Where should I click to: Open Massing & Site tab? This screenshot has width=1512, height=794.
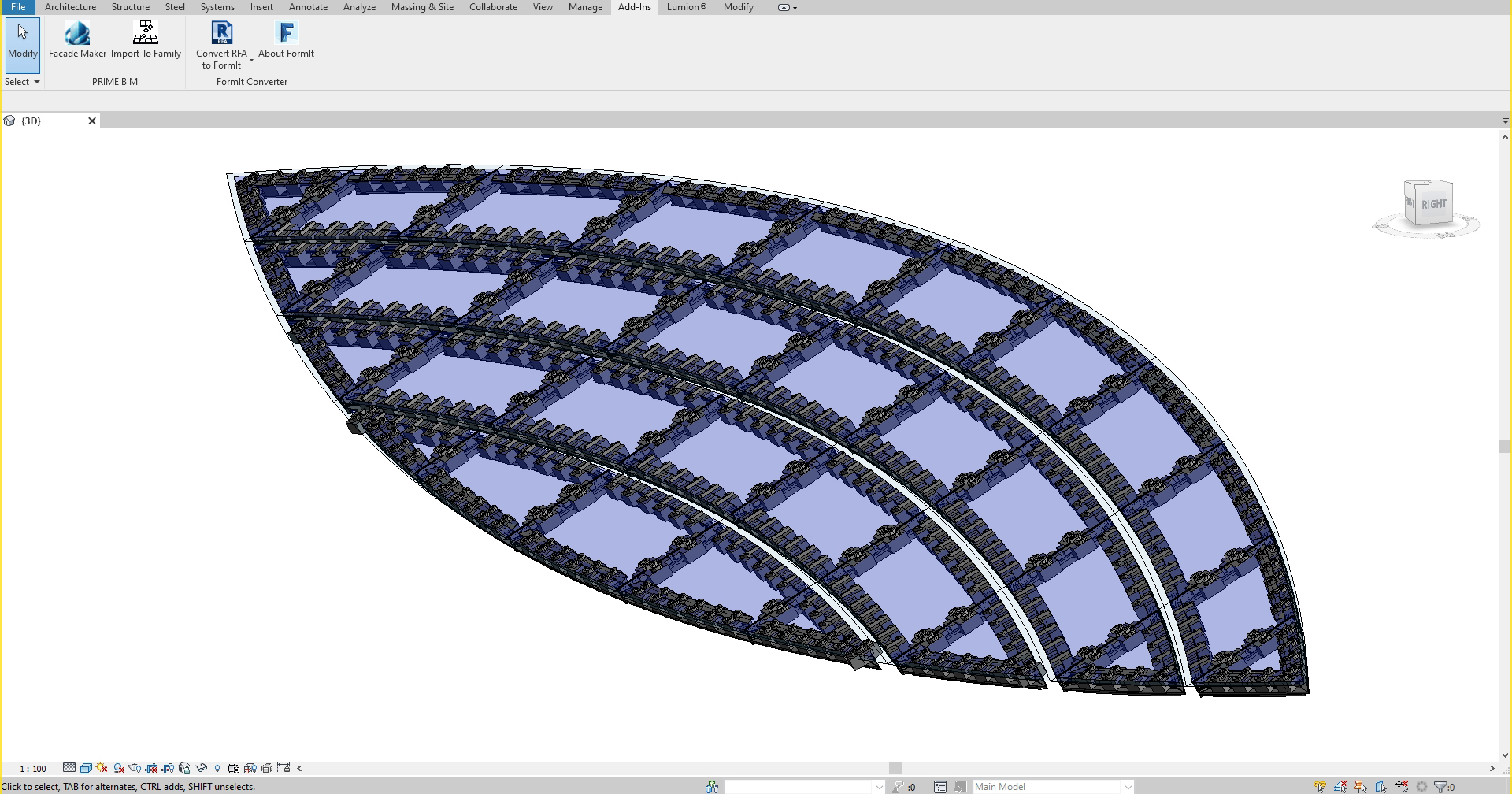pyautogui.click(x=422, y=7)
